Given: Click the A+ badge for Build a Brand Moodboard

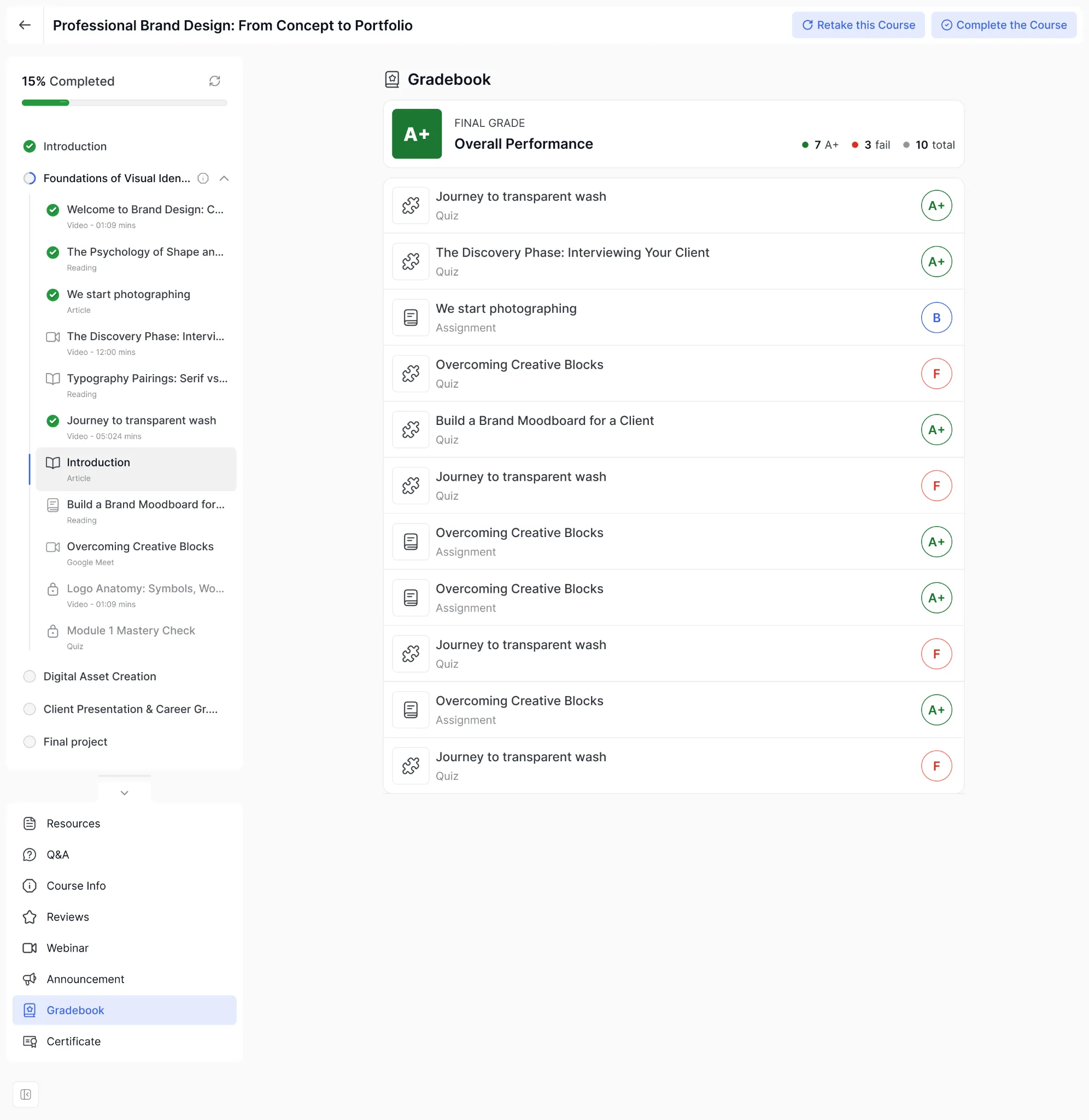Looking at the screenshot, I should (936, 430).
